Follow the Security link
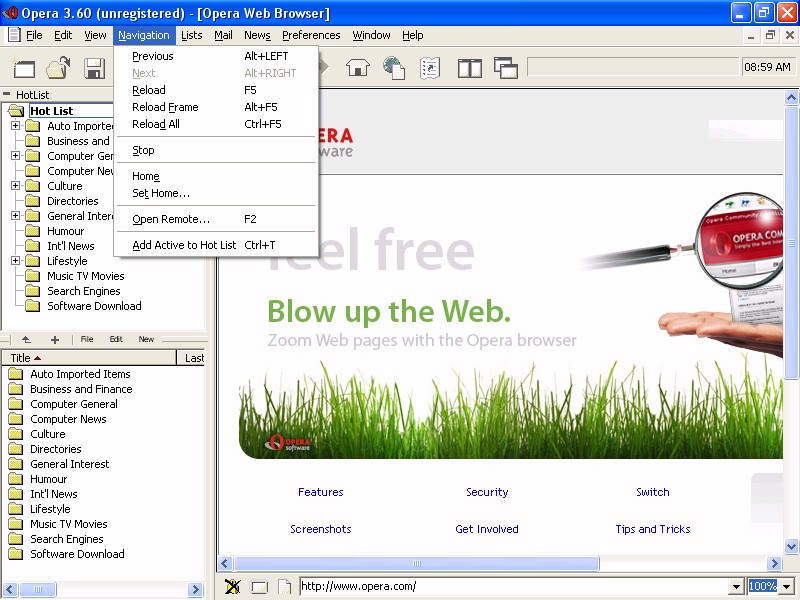 coord(487,492)
